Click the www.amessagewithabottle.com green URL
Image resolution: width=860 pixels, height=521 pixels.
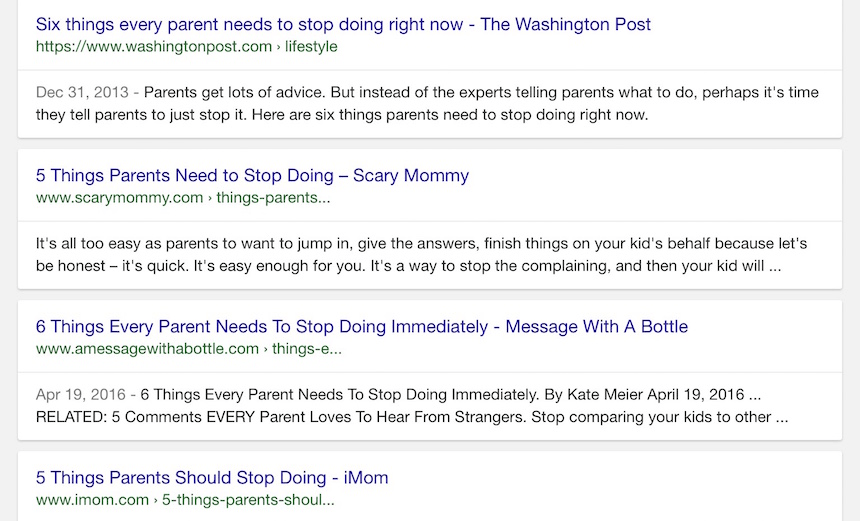click(x=147, y=349)
